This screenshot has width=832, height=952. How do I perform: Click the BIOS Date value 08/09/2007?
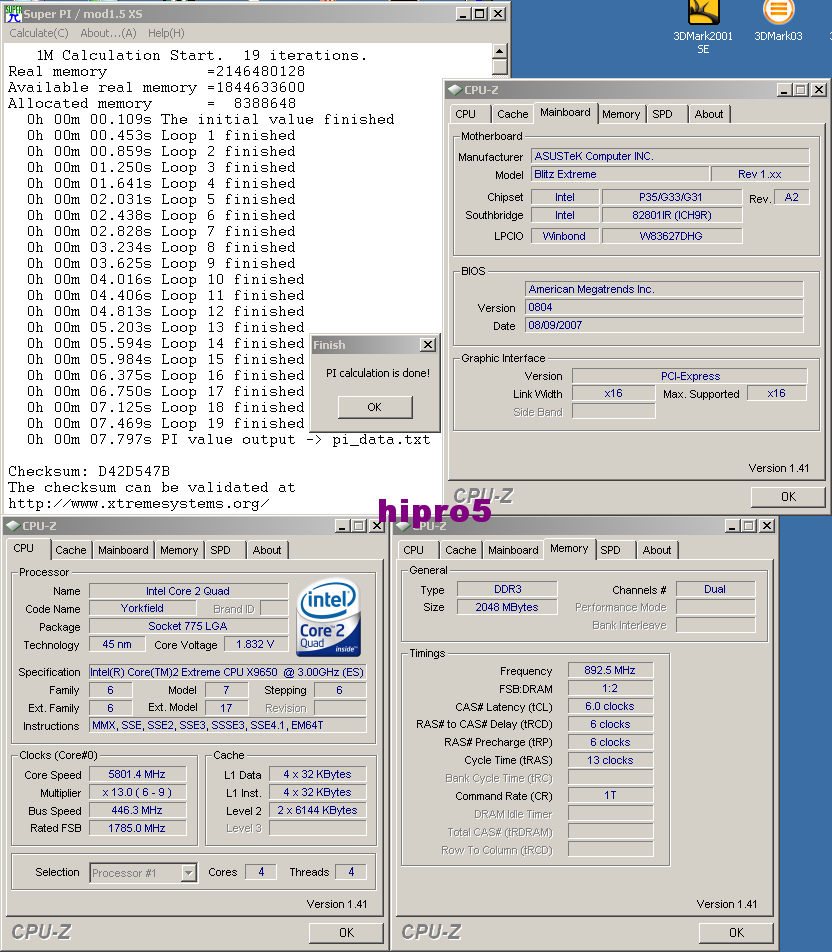(x=664, y=325)
